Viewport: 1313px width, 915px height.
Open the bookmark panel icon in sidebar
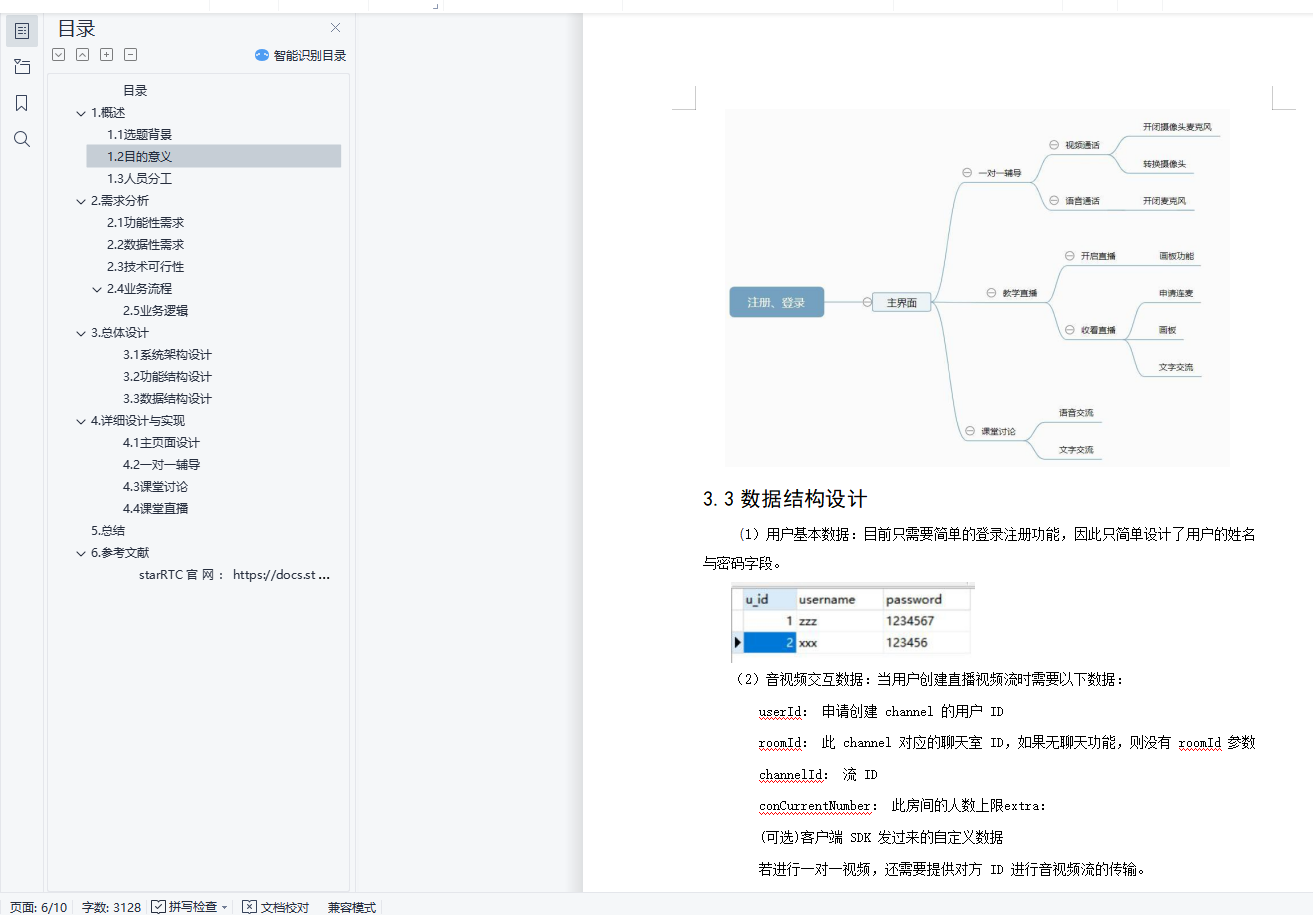pos(22,103)
